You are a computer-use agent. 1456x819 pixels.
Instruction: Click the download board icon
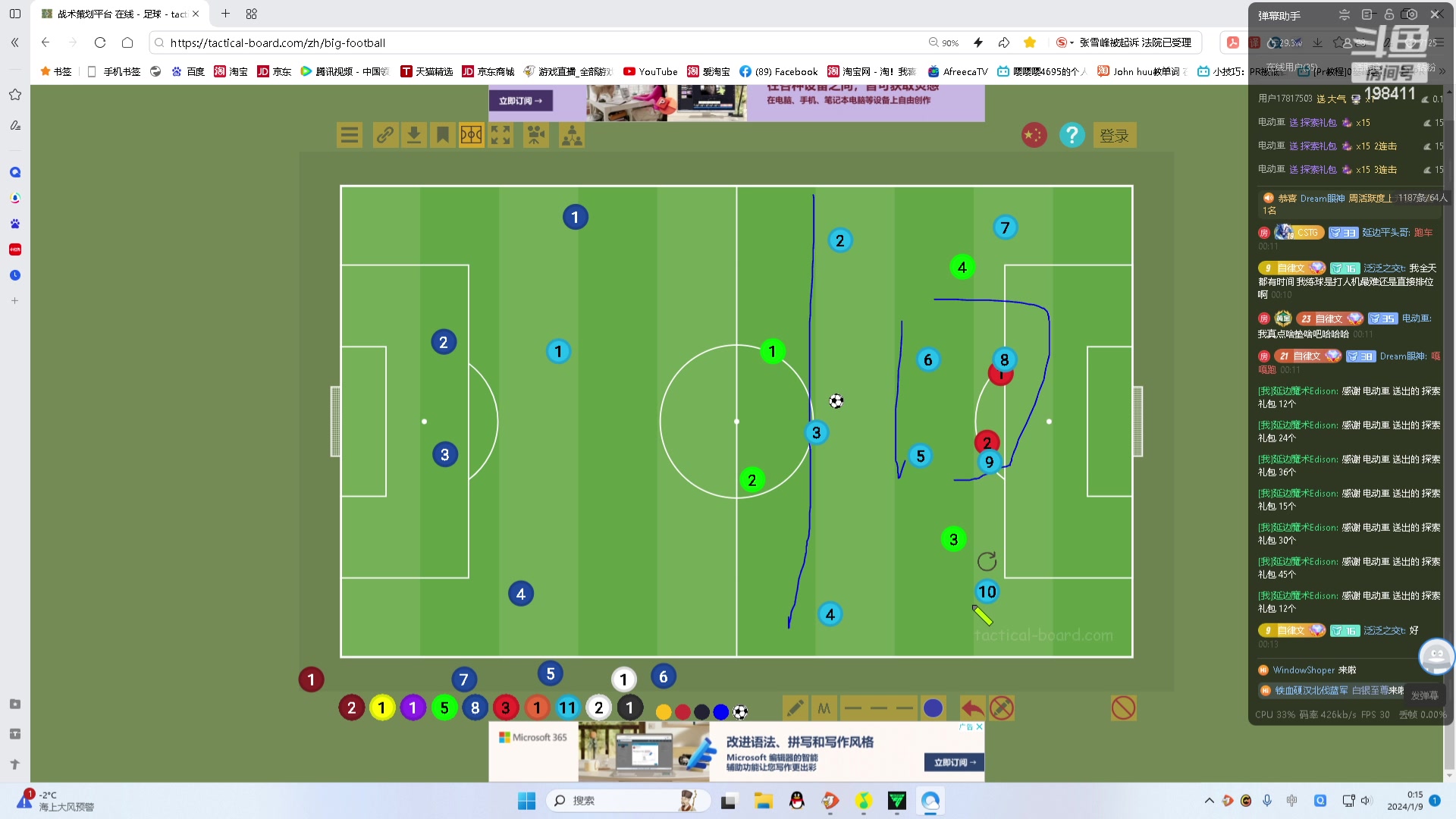pyautogui.click(x=414, y=136)
